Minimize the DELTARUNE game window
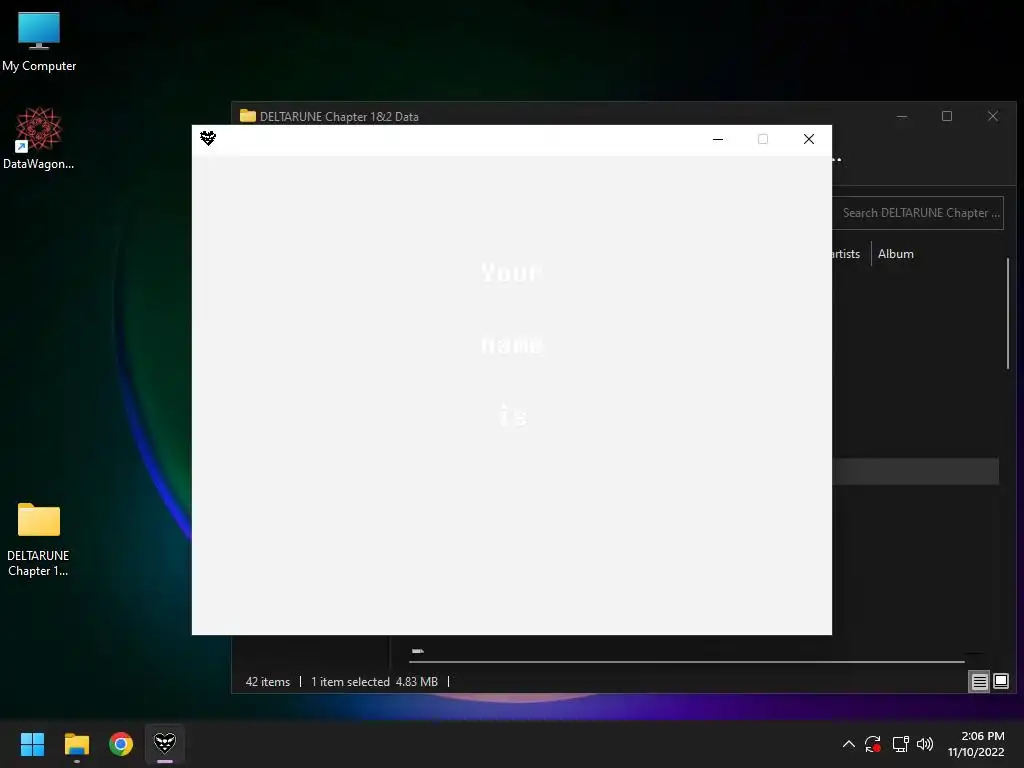Screen dimensions: 1024x768 click(718, 139)
